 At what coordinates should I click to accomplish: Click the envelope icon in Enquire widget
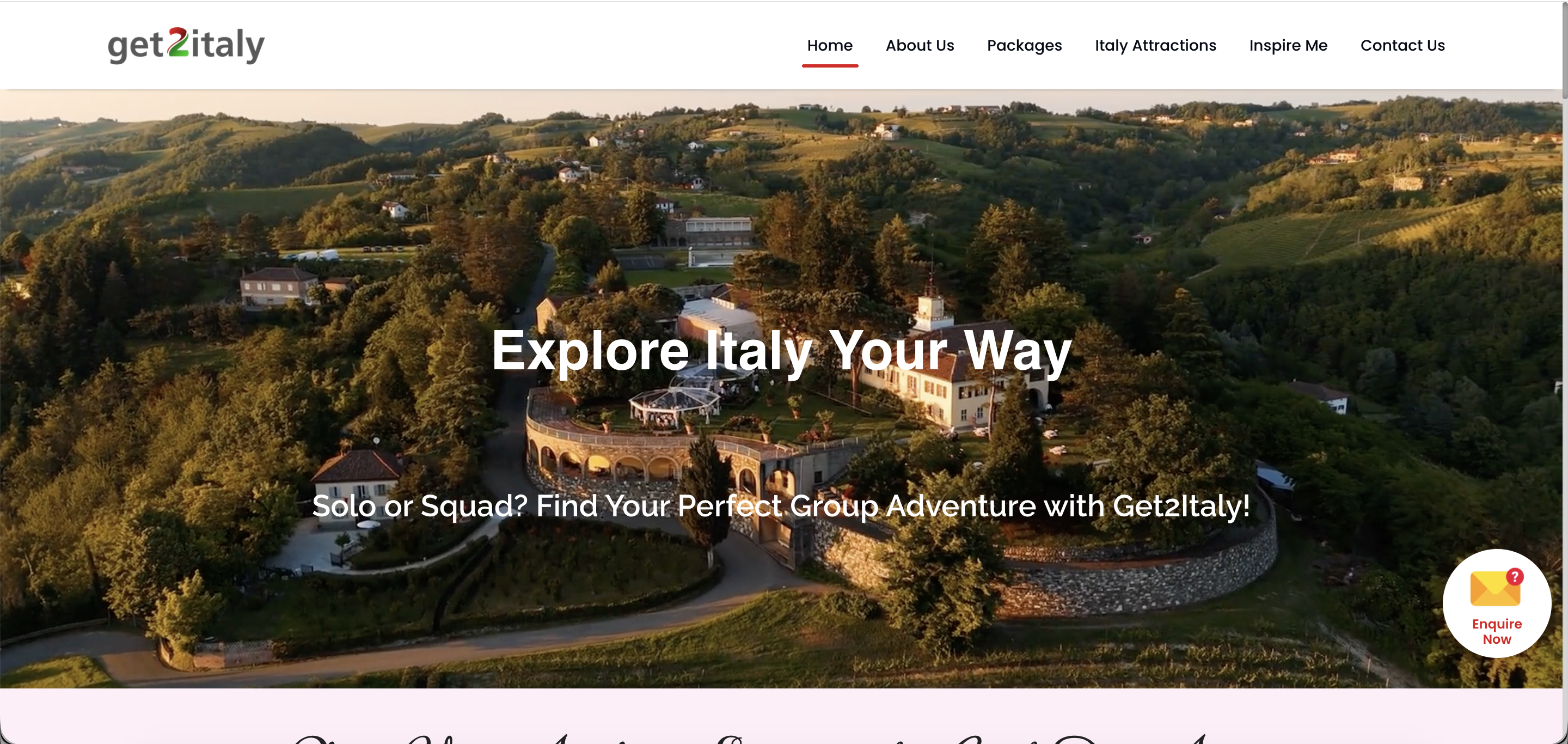point(1495,588)
